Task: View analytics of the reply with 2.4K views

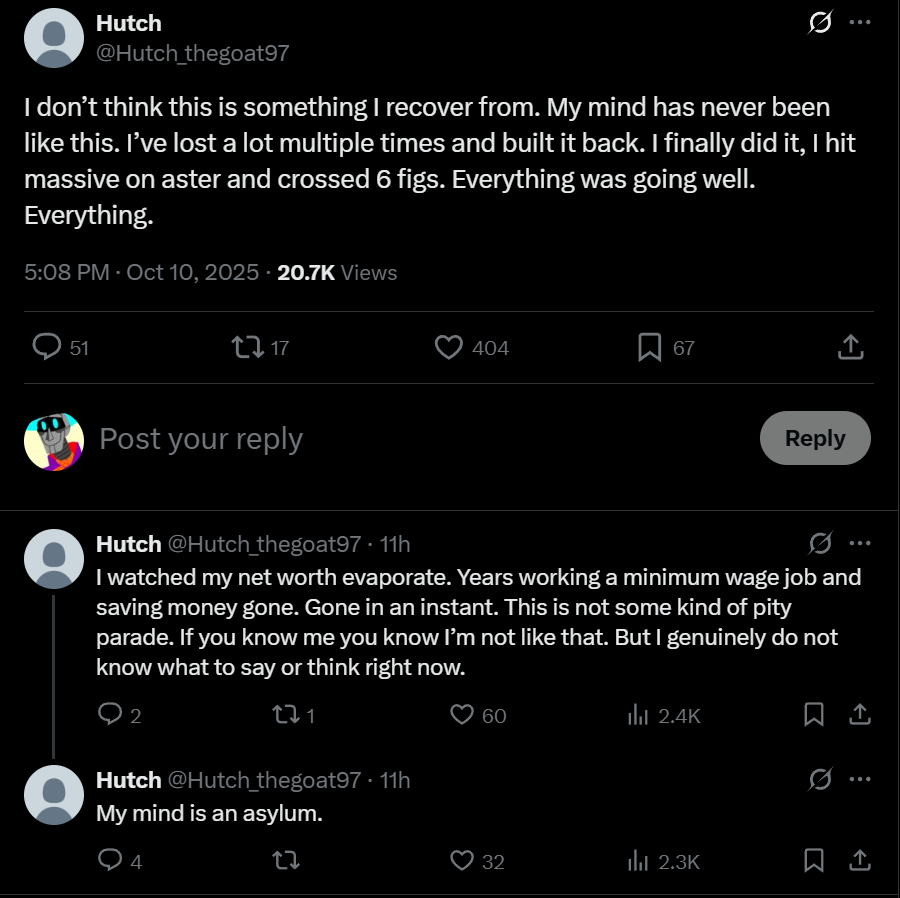Action: pos(637,715)
